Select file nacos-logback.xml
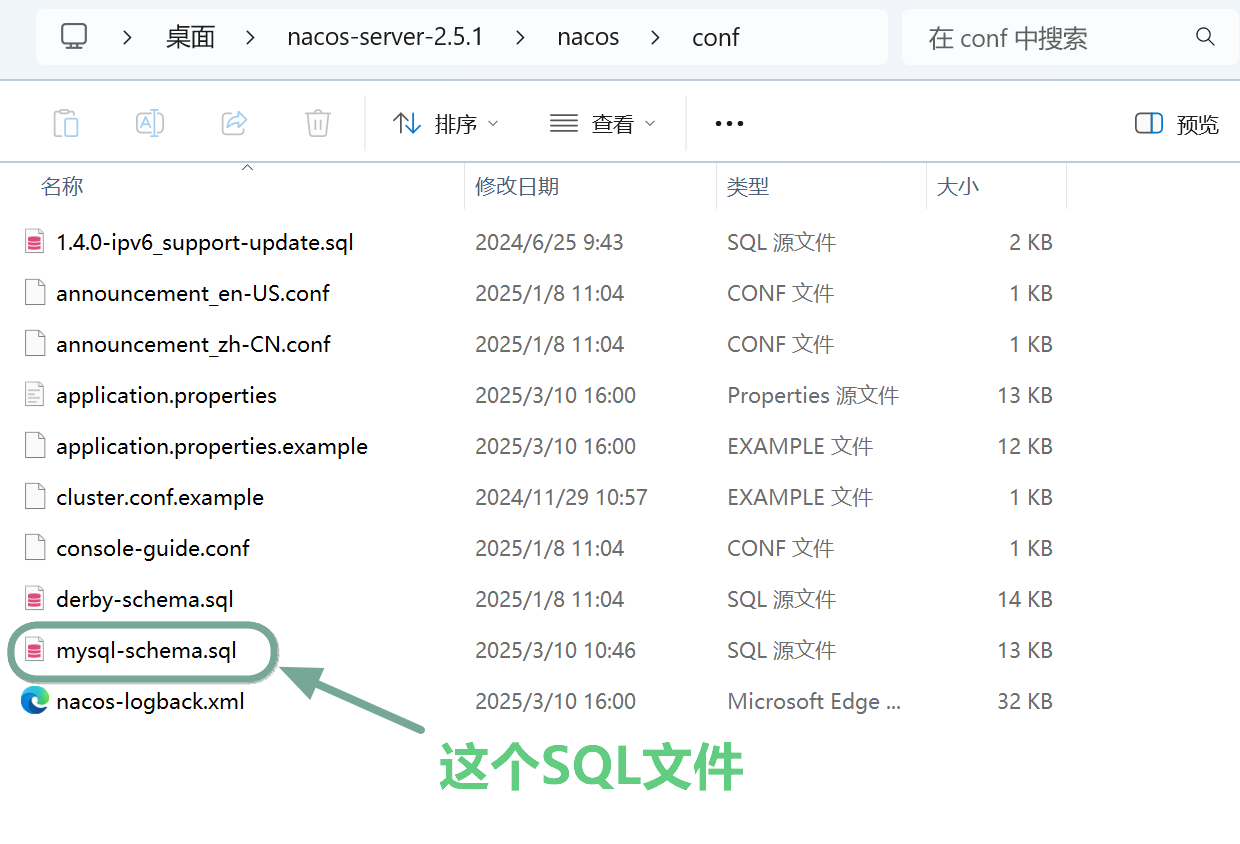 tap(150, 701)
